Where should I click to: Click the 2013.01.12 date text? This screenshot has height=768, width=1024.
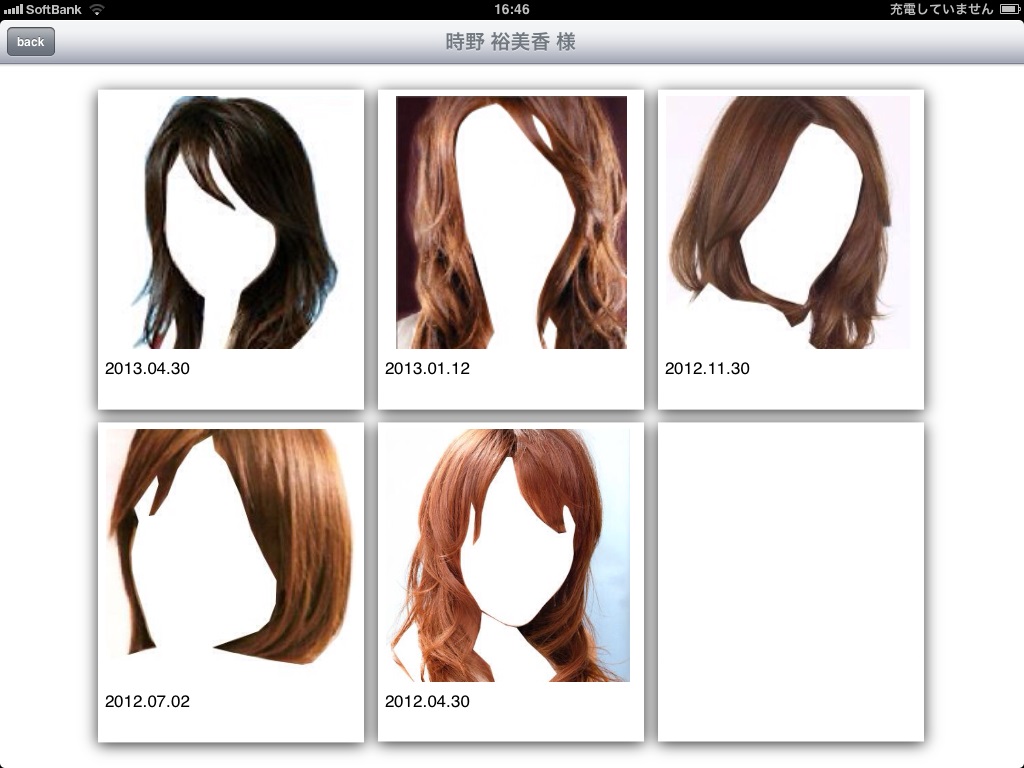pos(427,368)
